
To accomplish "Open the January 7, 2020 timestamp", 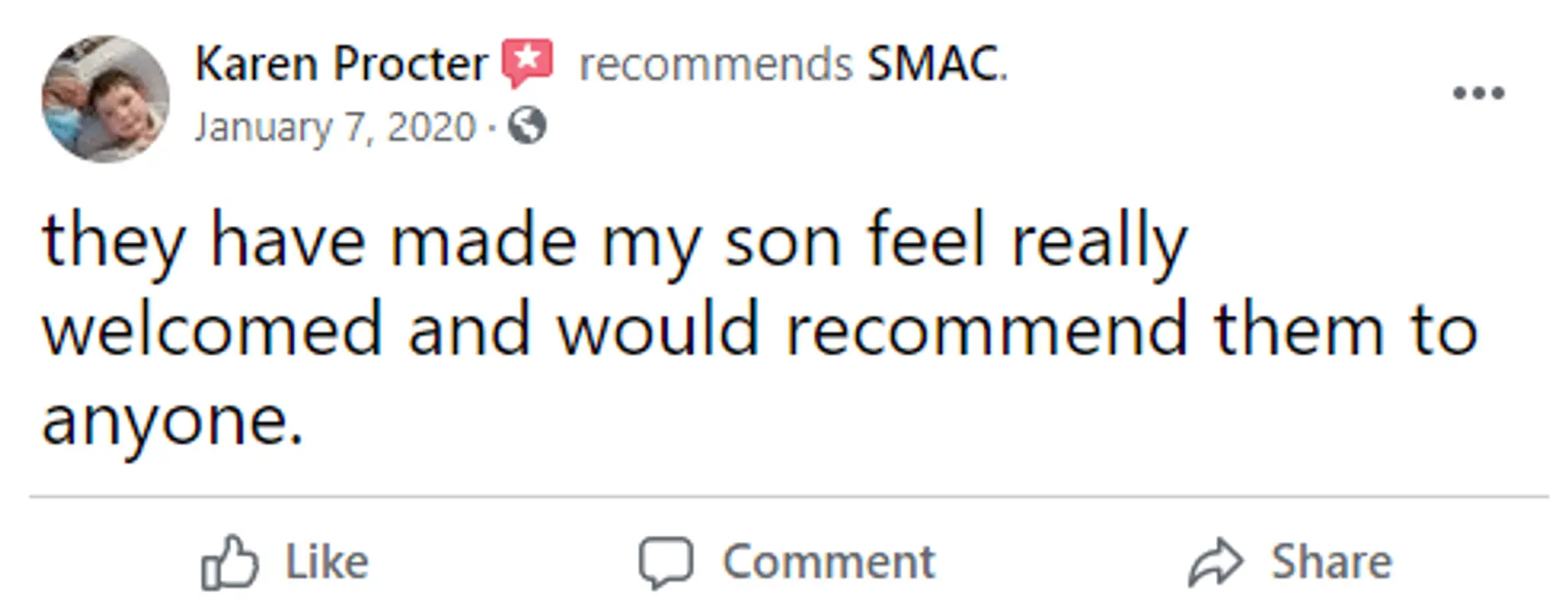I will pyautogui.click(x=335, y=127).
